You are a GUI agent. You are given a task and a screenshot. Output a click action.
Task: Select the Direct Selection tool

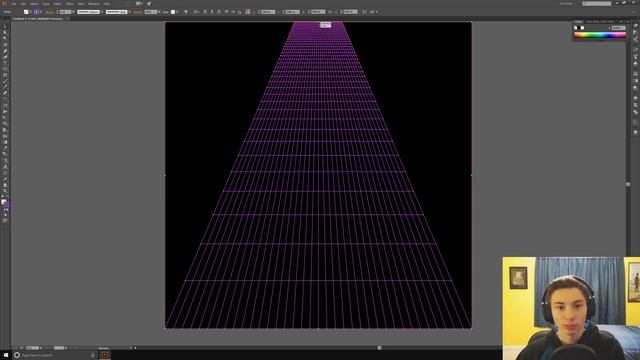click(5, 33)
